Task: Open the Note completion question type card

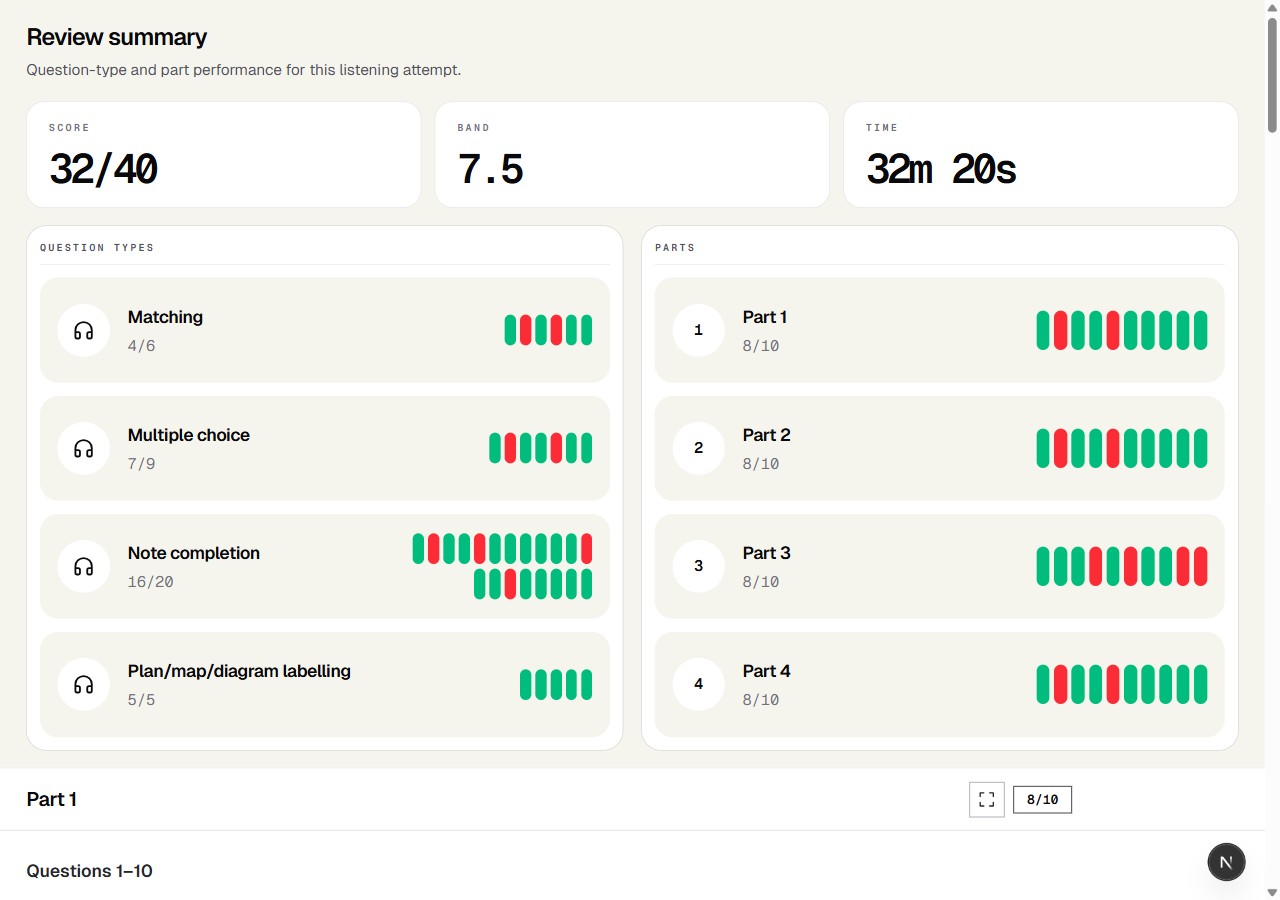Action: point(325,566)
